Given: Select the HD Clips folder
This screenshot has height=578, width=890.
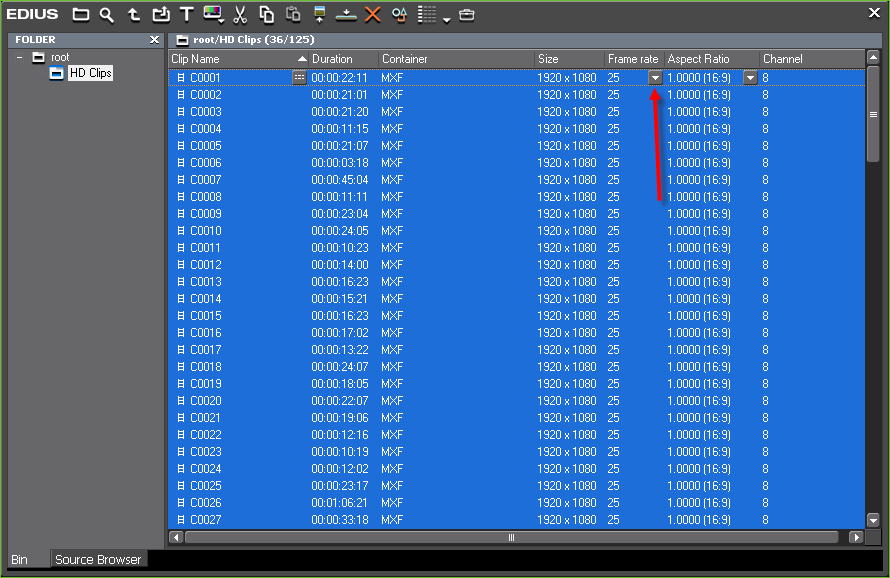Looking at the screenshot, I should pyautogui.click(x=90, y=73).
